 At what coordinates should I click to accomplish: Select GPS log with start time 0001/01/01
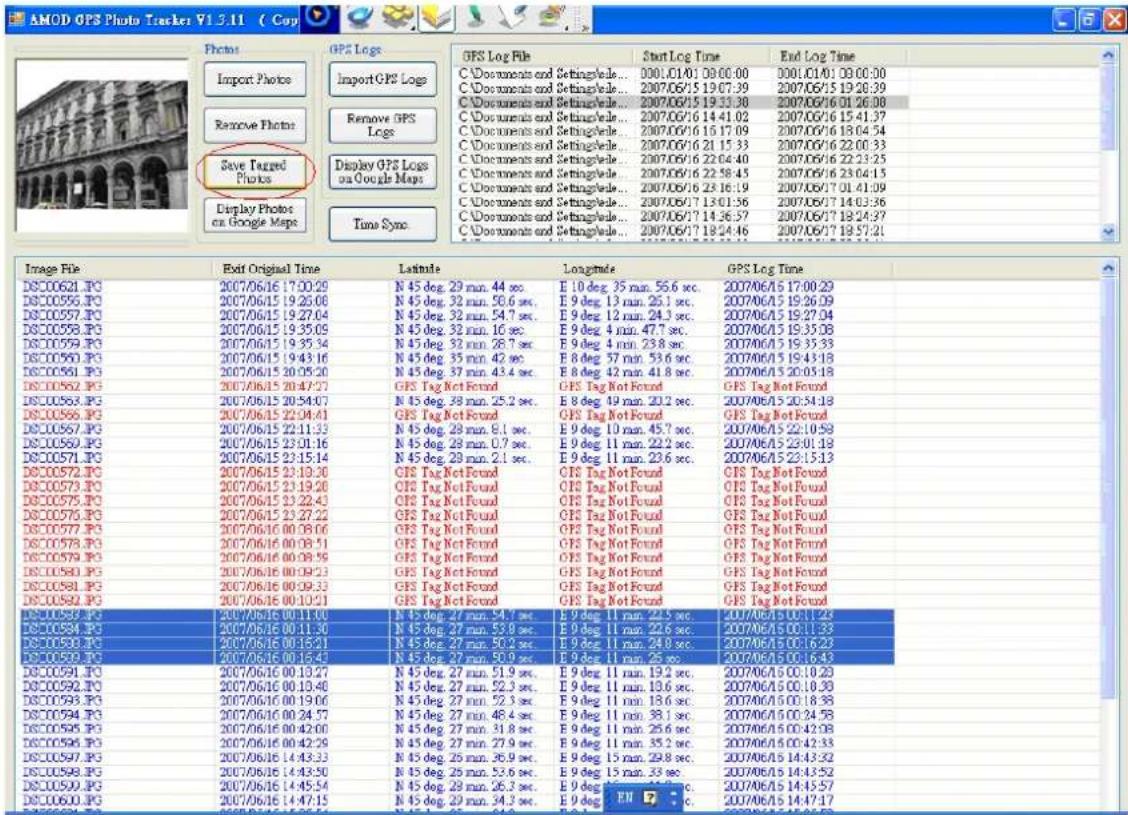tap(682, 73)
